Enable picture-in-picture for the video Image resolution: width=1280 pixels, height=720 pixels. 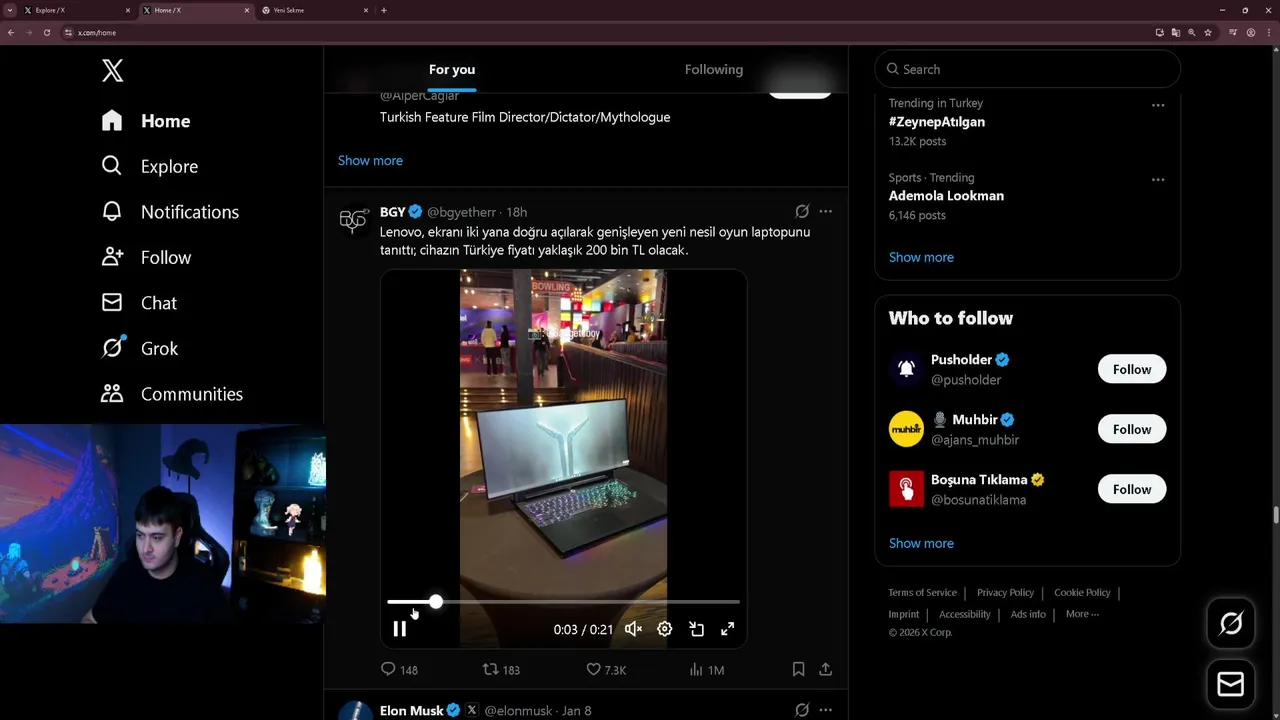697,629
